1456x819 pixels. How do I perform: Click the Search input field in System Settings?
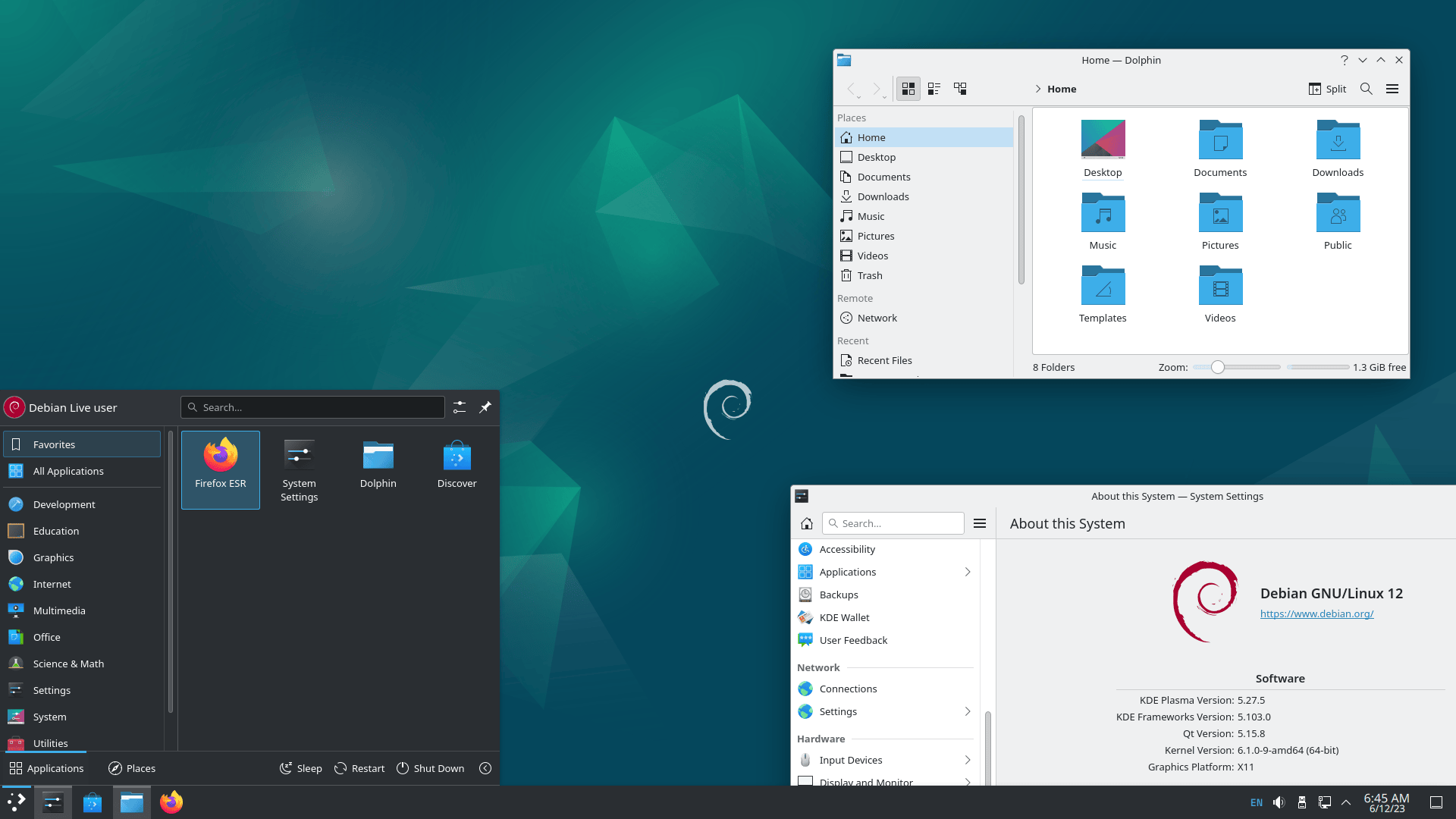[893, 523]
